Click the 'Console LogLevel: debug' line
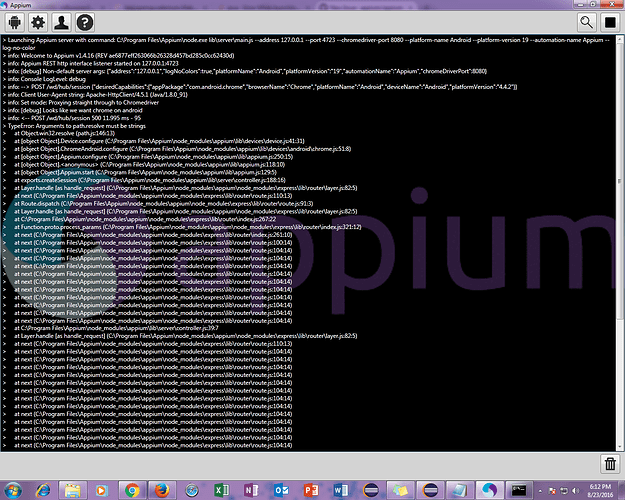 pyautogui.click(x=44, y=79)
